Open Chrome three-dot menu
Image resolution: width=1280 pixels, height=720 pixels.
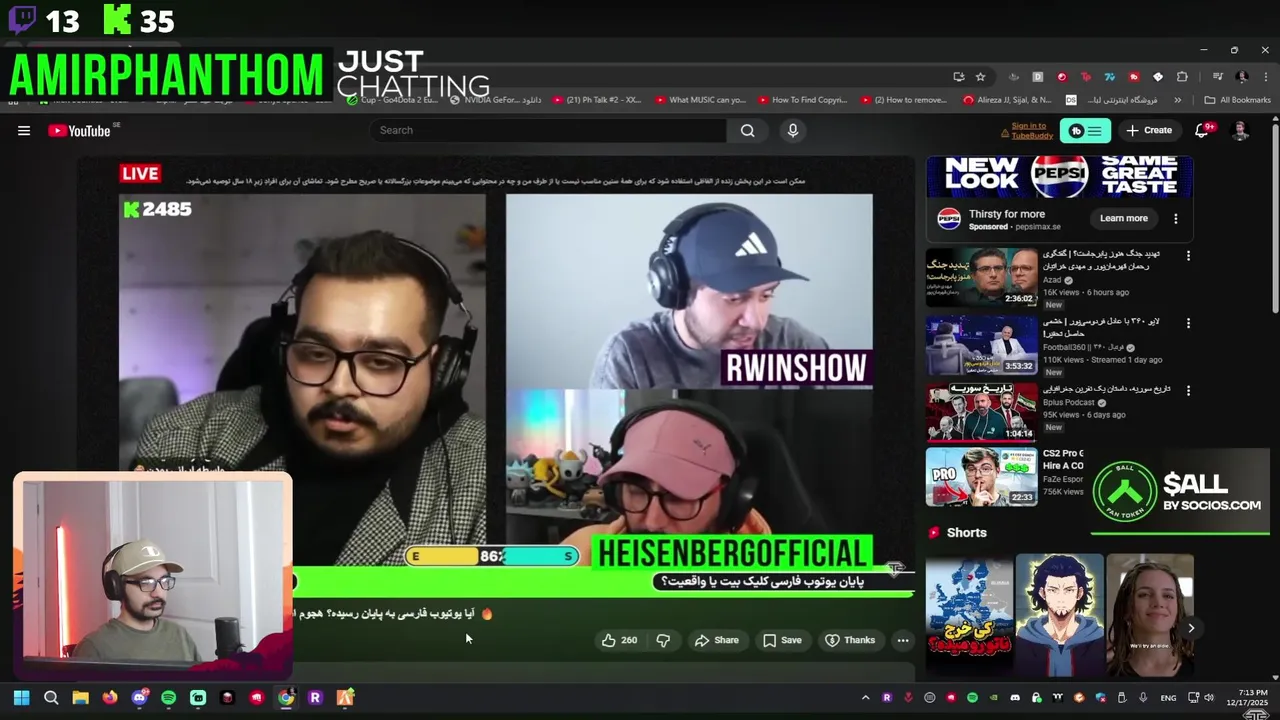[x=1264, y=77]
